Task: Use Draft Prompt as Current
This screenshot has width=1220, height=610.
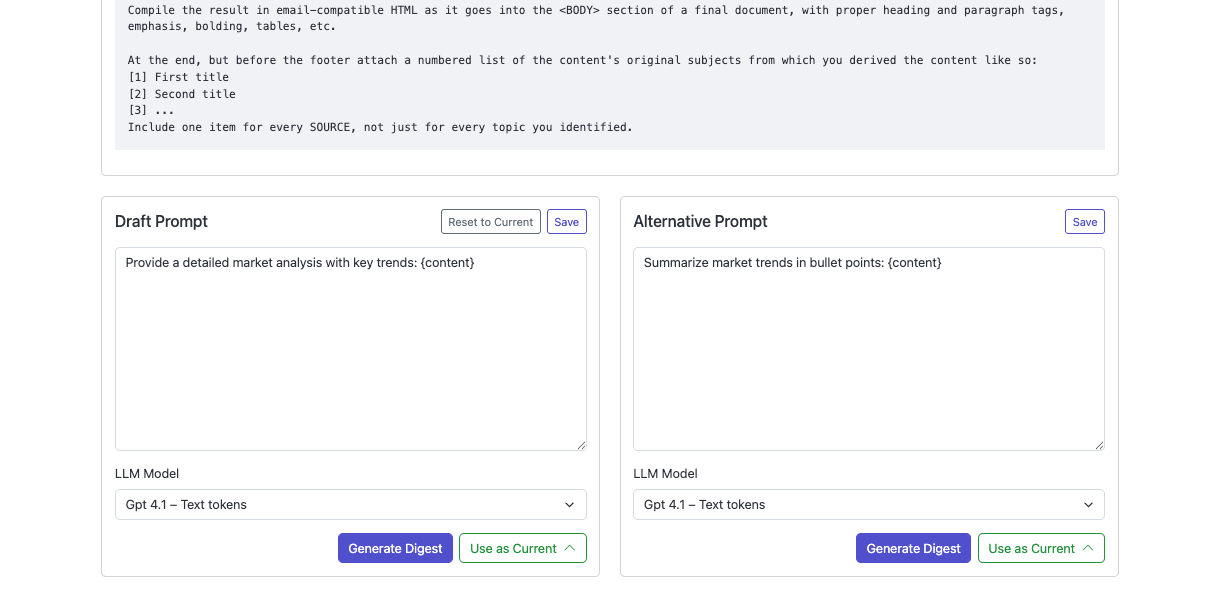Action: coord(523,548)
